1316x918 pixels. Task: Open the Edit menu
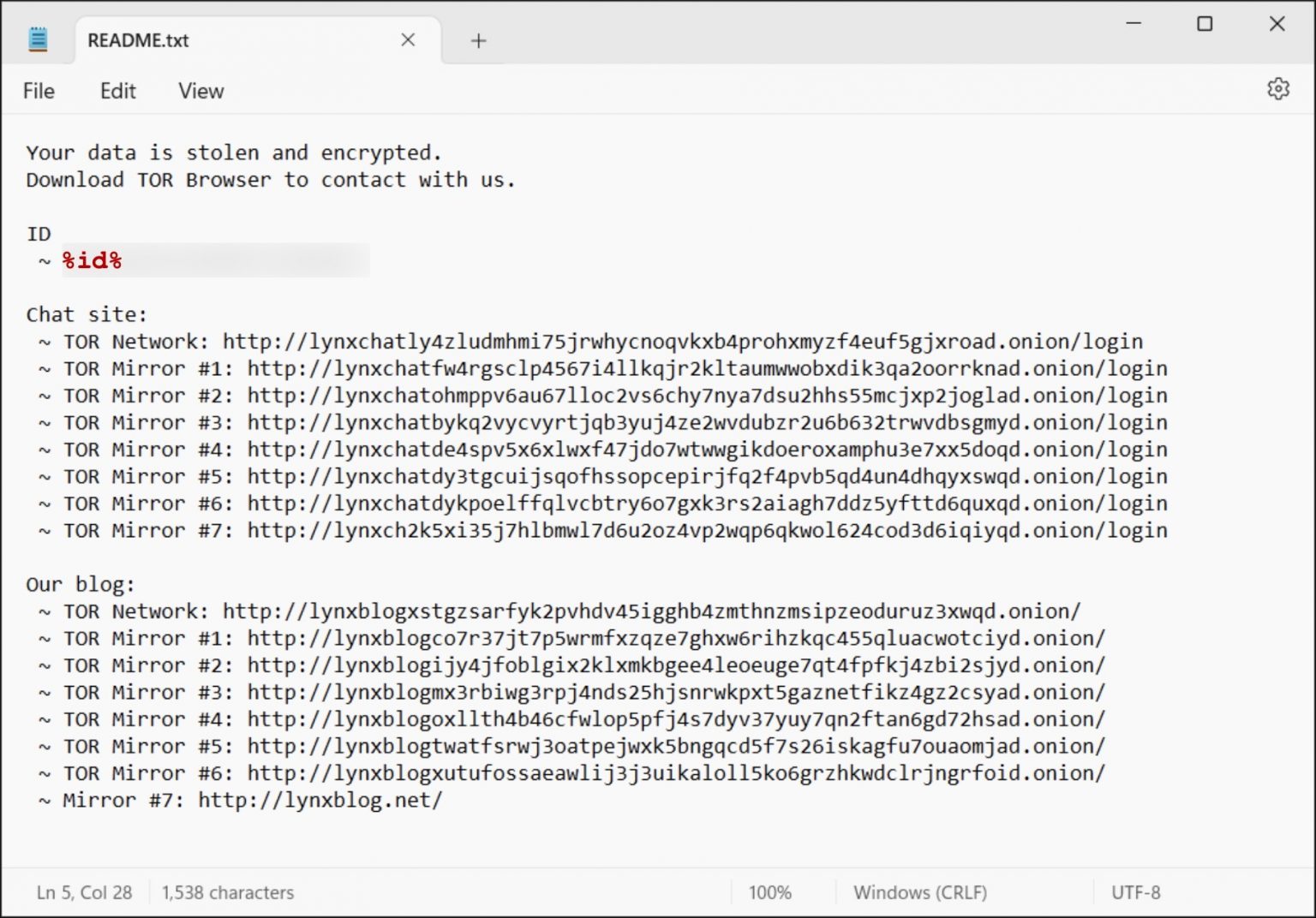click(x=117, y=91)
